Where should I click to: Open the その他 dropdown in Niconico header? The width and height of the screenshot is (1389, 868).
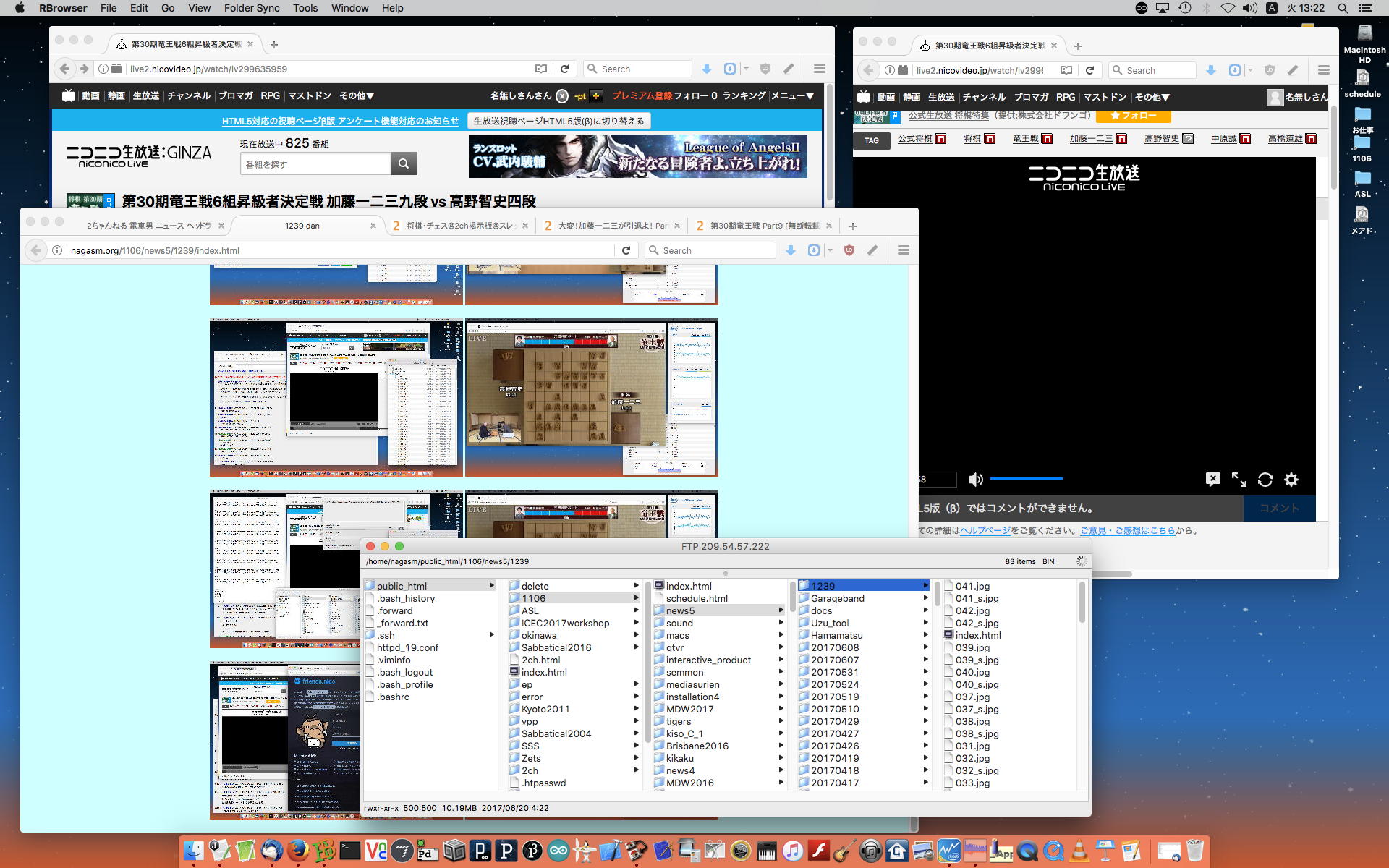point(357,95)
